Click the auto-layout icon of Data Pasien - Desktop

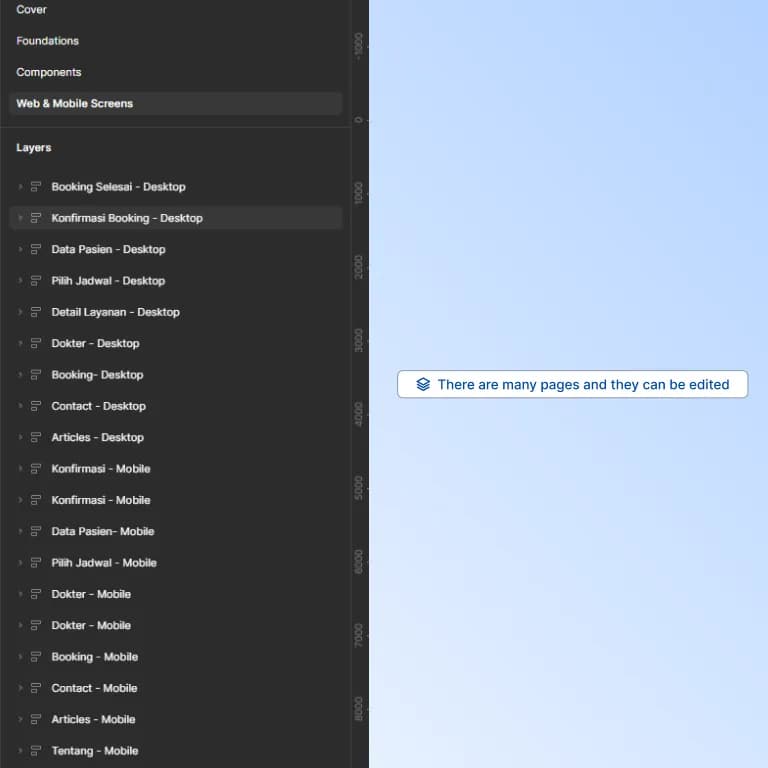coord(36,249)
